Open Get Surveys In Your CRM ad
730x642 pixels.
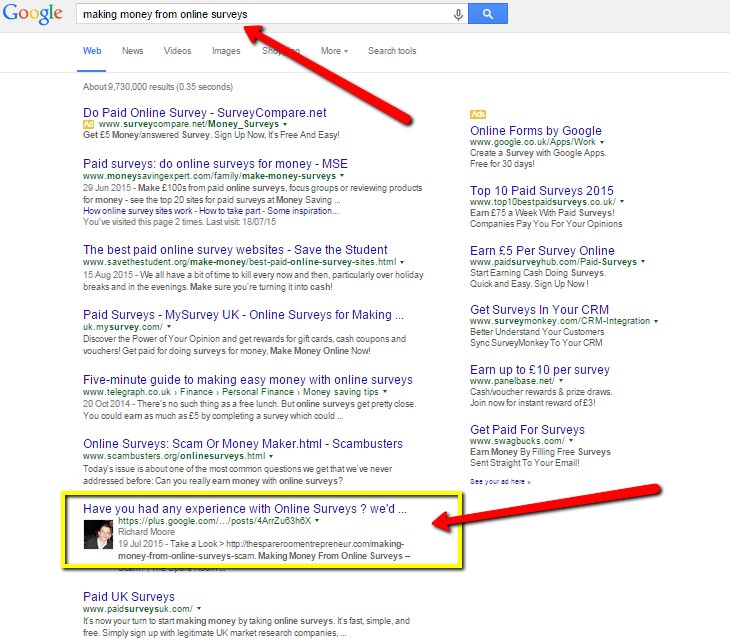[x=539, y=310]
